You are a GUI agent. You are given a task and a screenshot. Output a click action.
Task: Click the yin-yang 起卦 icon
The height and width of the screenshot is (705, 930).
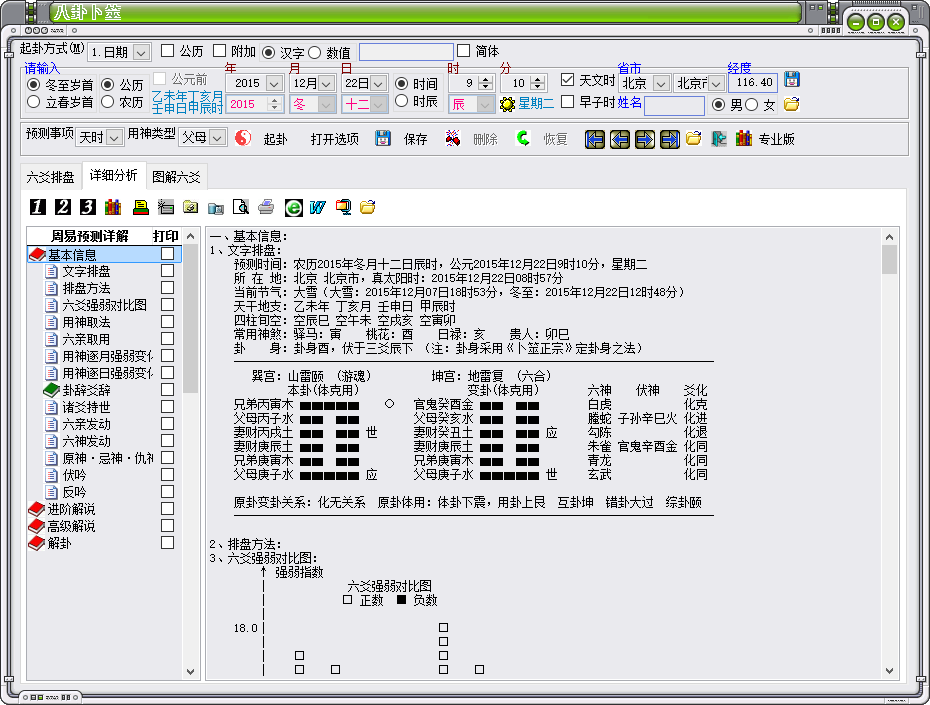tap(244, 139)
